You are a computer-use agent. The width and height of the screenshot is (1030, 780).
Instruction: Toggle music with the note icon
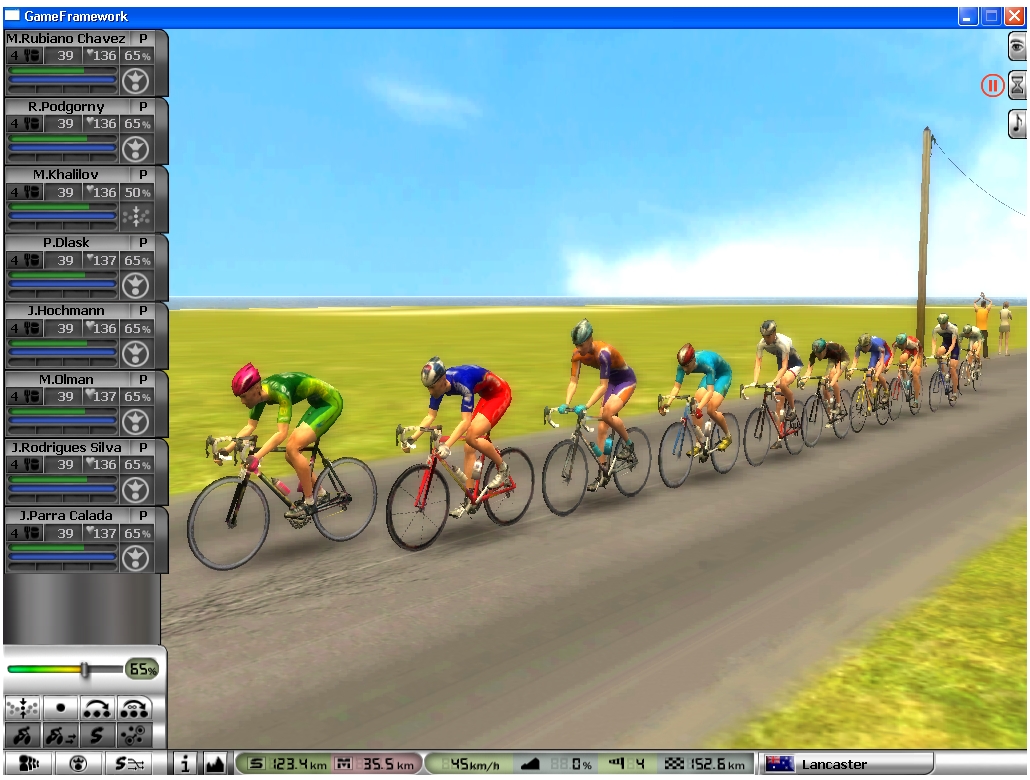[x=1017, y=122]
